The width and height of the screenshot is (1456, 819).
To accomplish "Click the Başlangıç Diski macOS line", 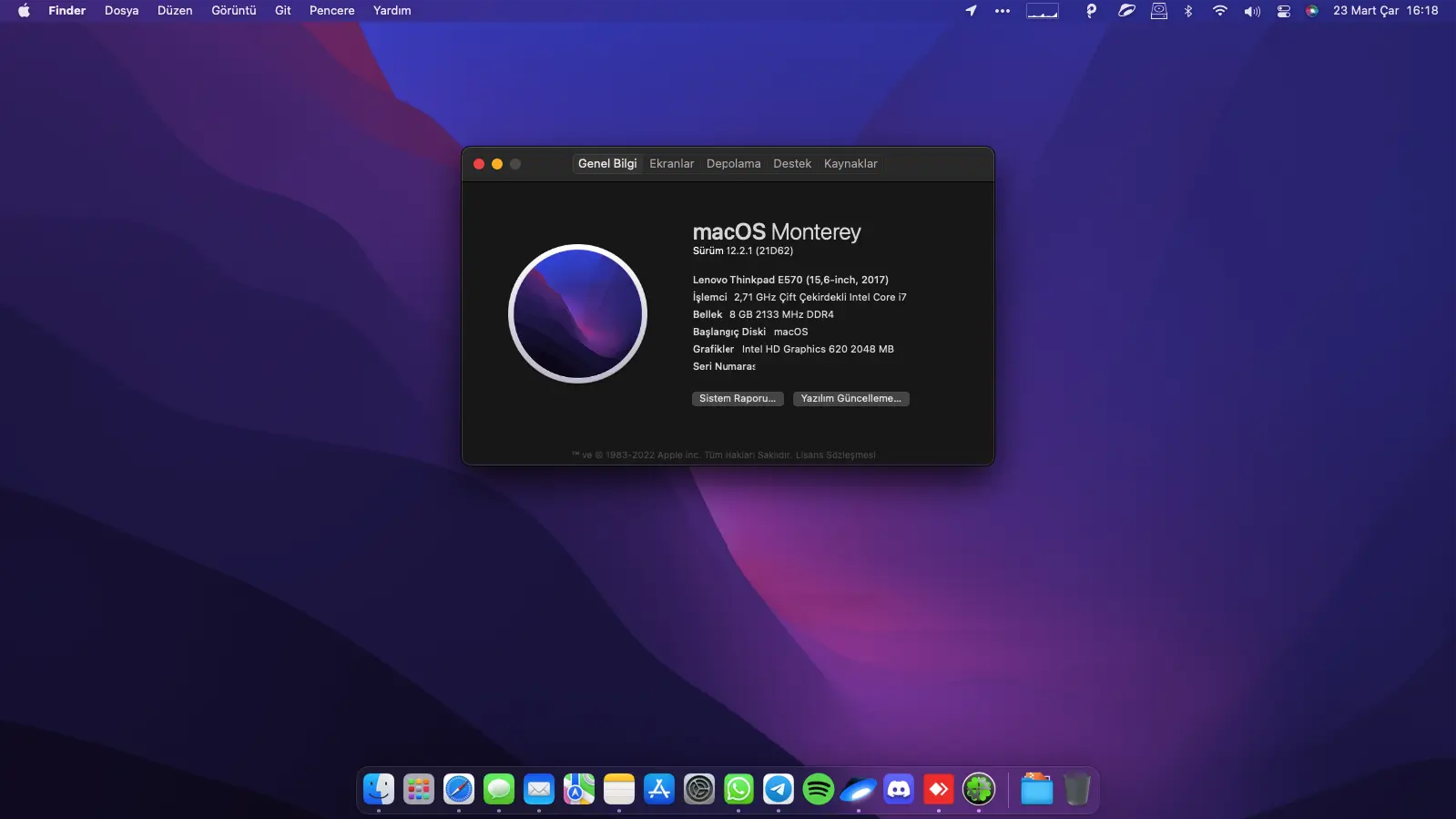I will point(750,333).
